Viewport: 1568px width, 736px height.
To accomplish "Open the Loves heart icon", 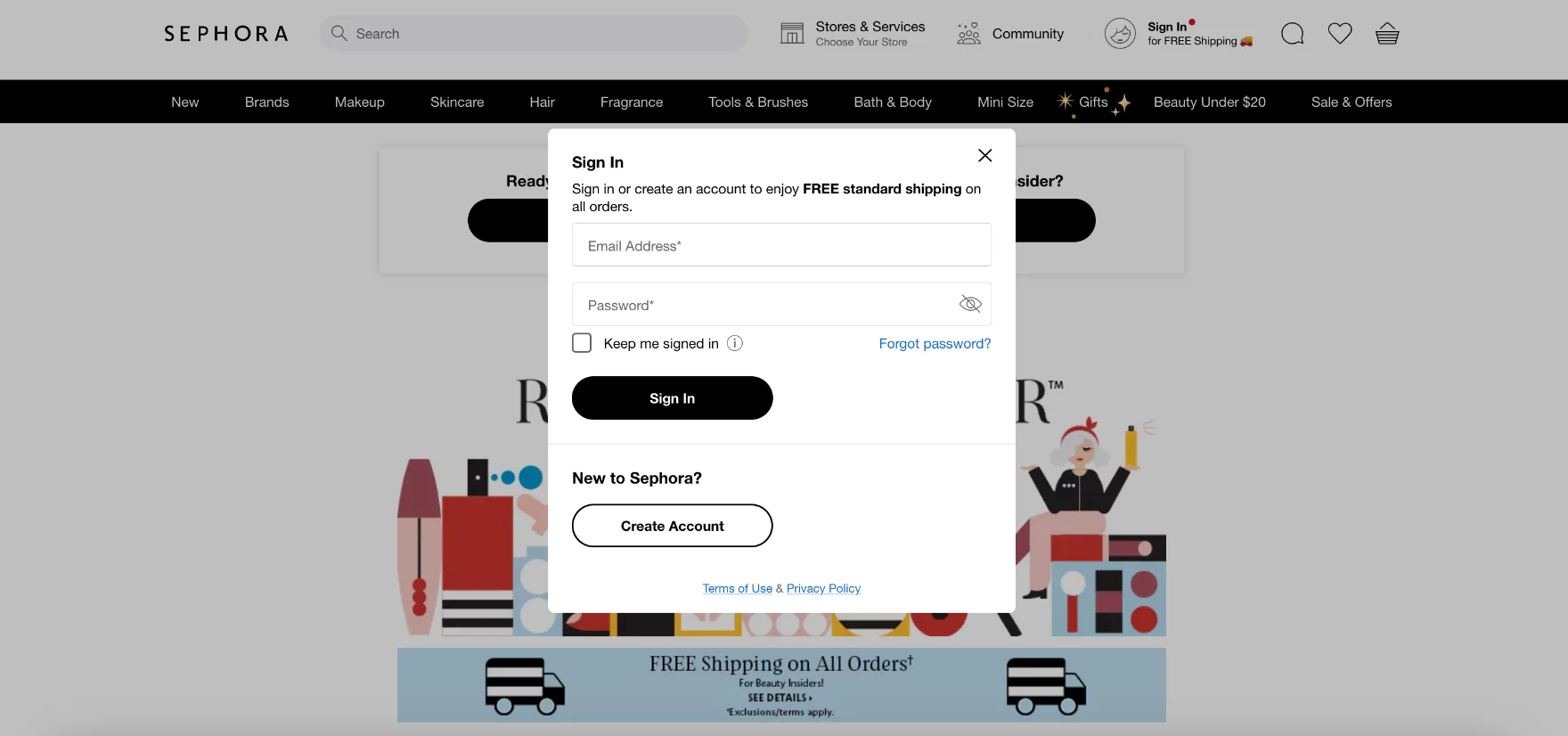I will click(1340, 34).
